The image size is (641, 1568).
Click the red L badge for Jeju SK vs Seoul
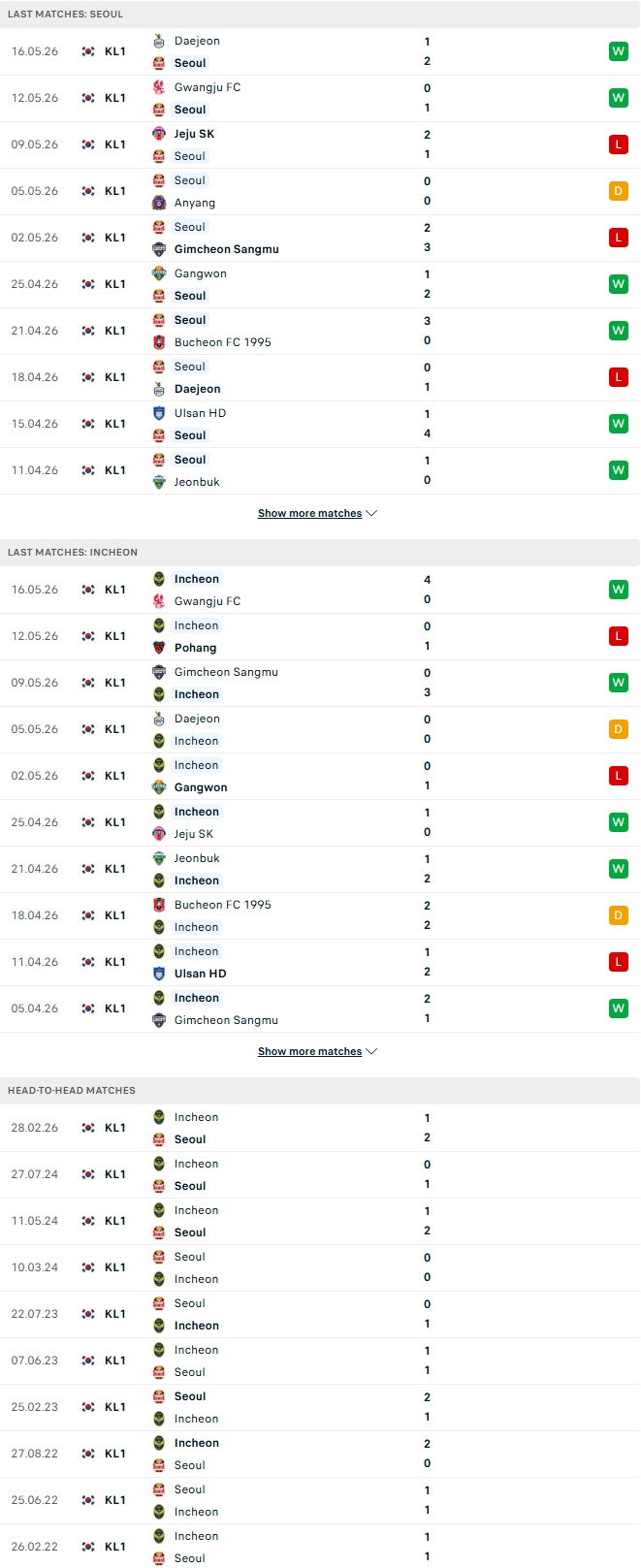point(619,144)
